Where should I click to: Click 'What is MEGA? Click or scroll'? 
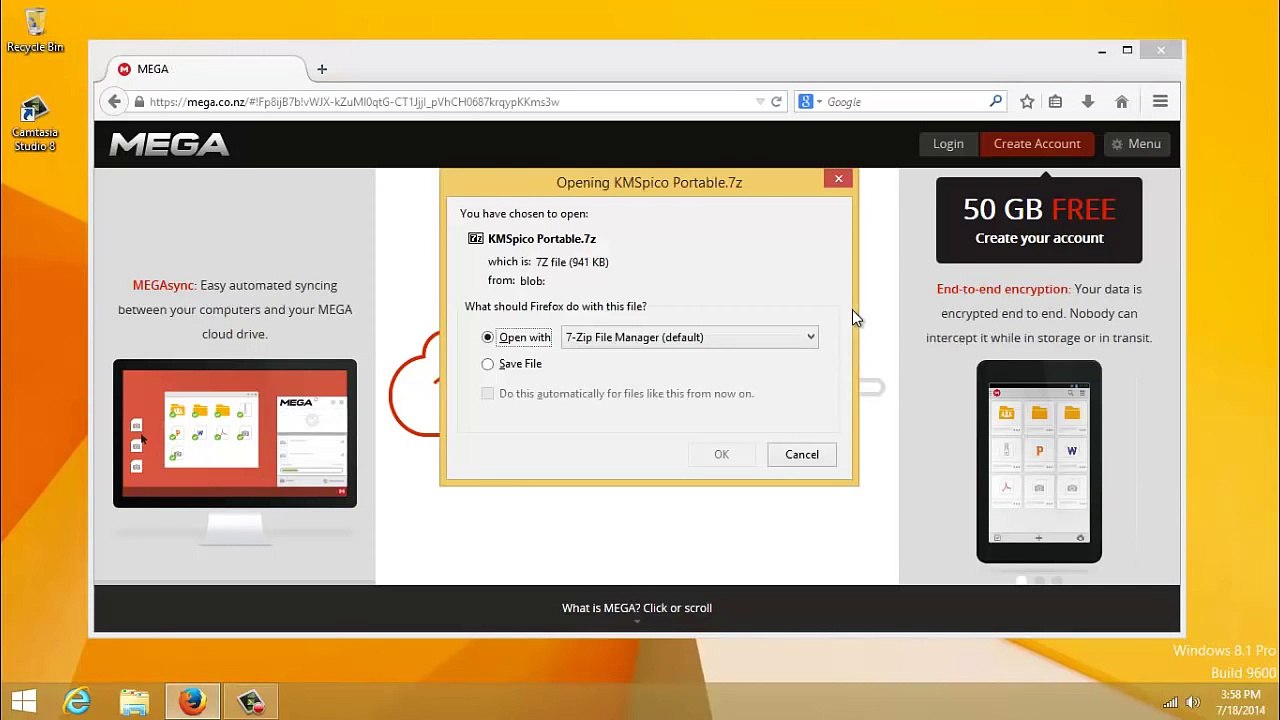pyautogui.click(x=637, y=608)
